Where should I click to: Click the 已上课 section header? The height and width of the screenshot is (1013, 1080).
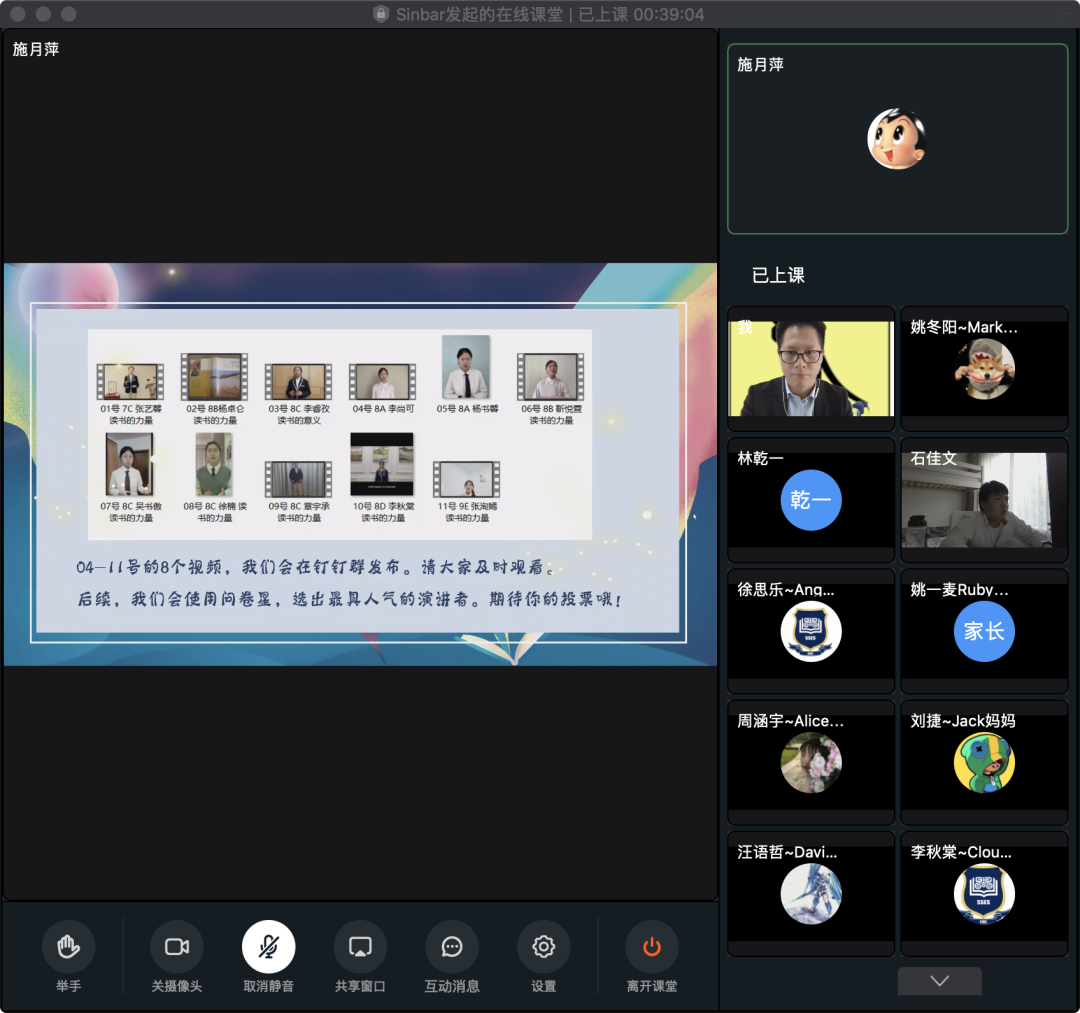tap(778, 275)
